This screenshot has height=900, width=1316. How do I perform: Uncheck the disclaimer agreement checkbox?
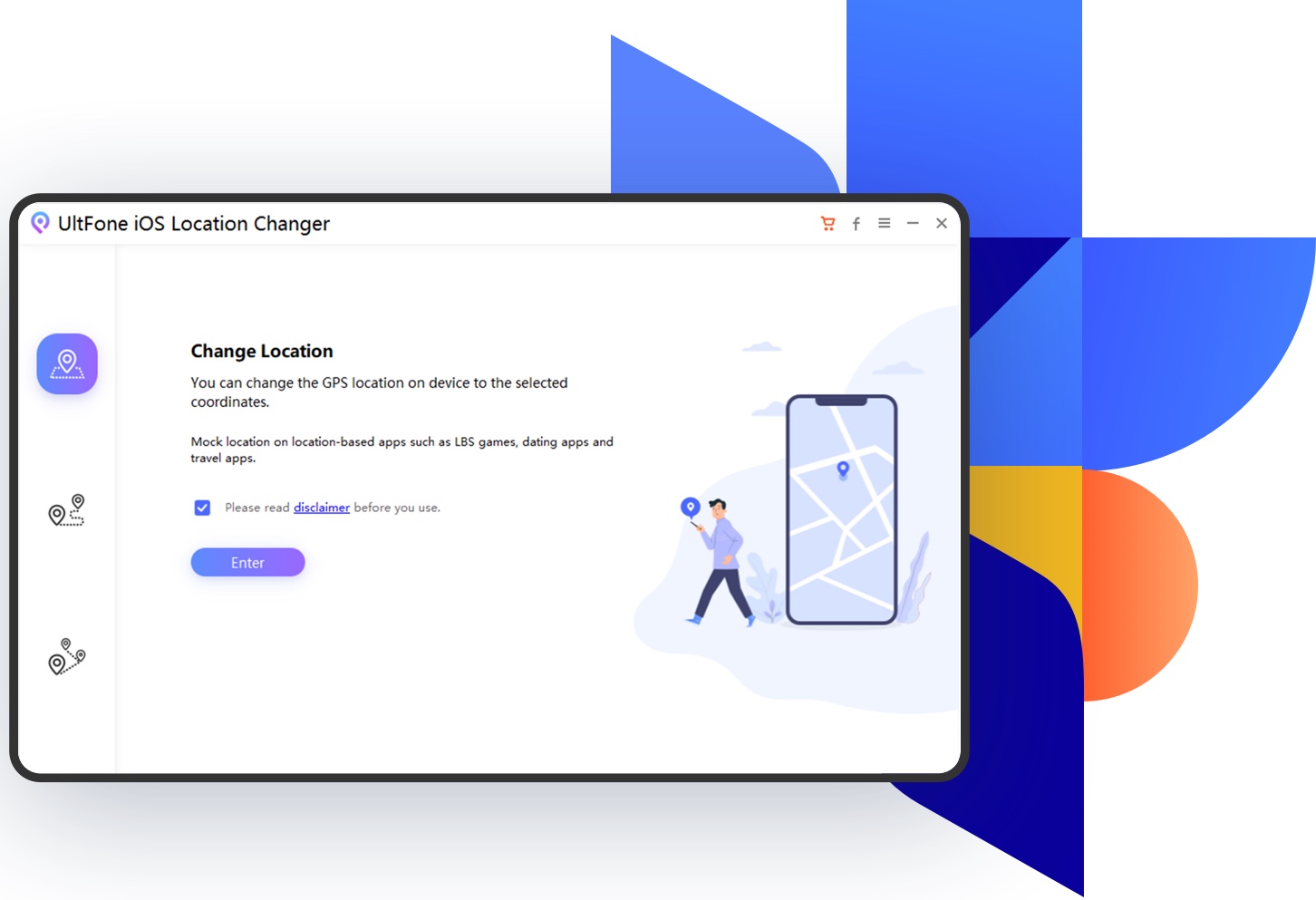[202, 508]
